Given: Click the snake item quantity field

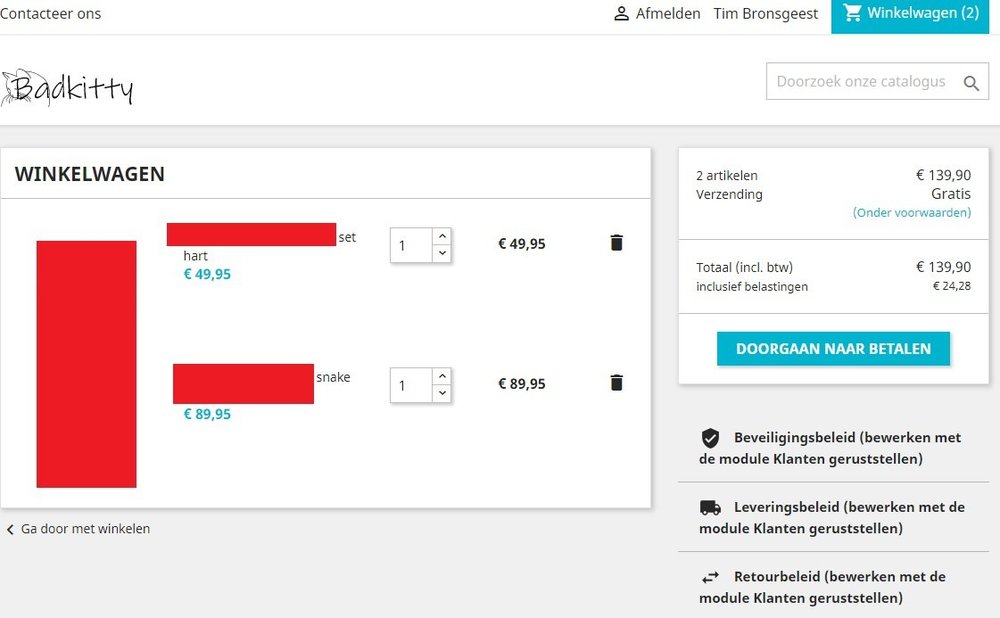Looking at the screenshot, I should [x=411, y=385].
